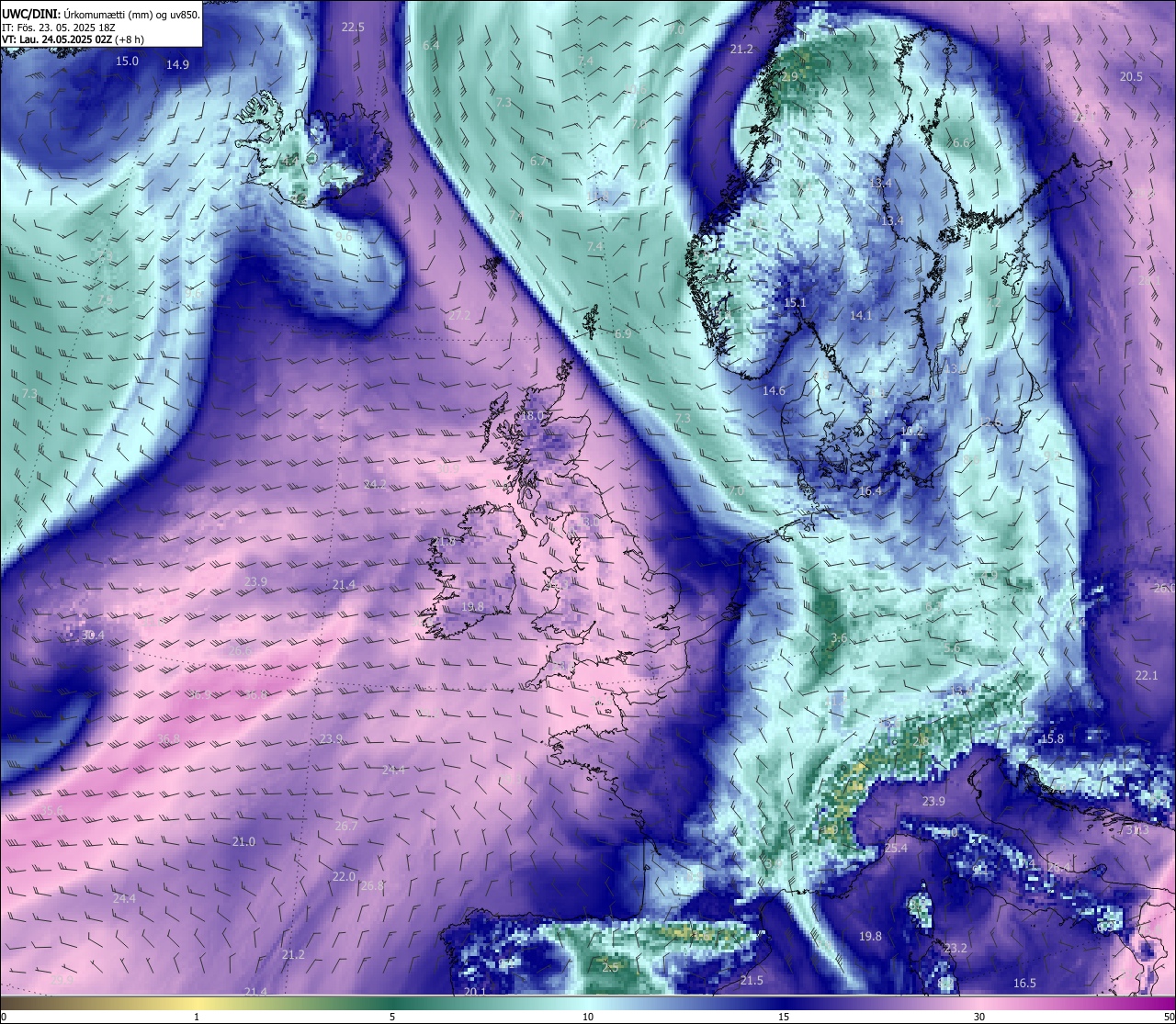Click the 15.8 value label
1176x1024 pixels.
1052,739
